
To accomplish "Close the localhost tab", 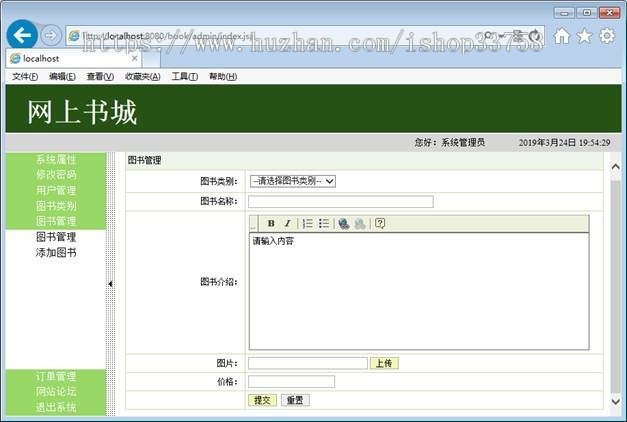I will [x=135, y=58].
